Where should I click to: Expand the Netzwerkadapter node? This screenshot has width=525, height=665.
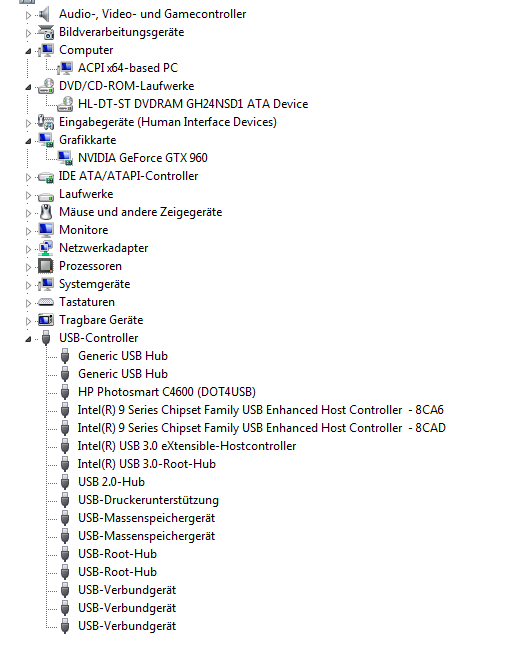tap(28, 249)
